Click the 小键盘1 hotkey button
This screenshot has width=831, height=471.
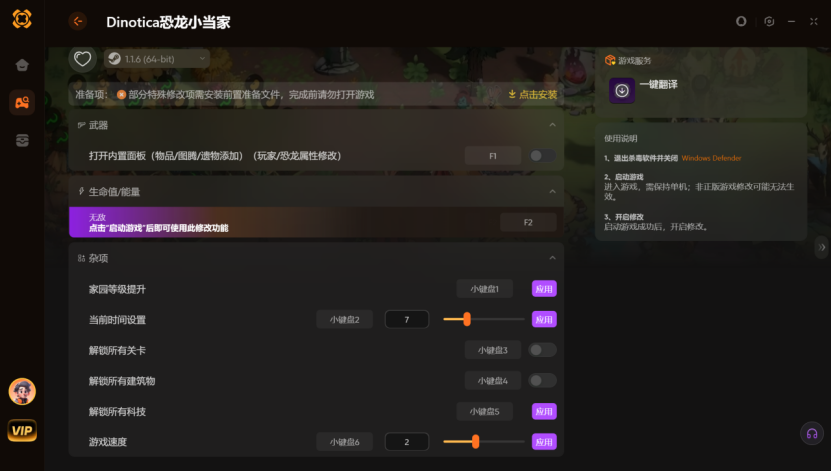pyautogui.click(x=484, y=289)
